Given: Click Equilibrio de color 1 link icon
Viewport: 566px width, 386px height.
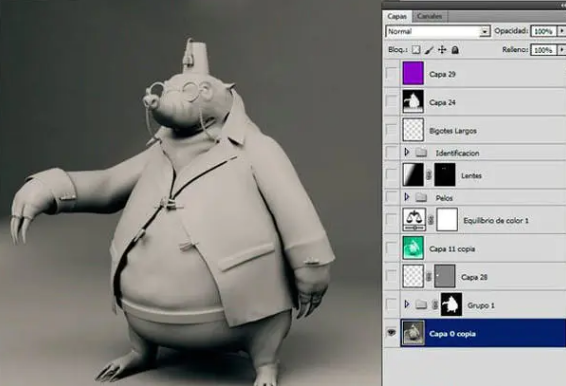Looking at the screenshot, I should click(x=431, y=220).
